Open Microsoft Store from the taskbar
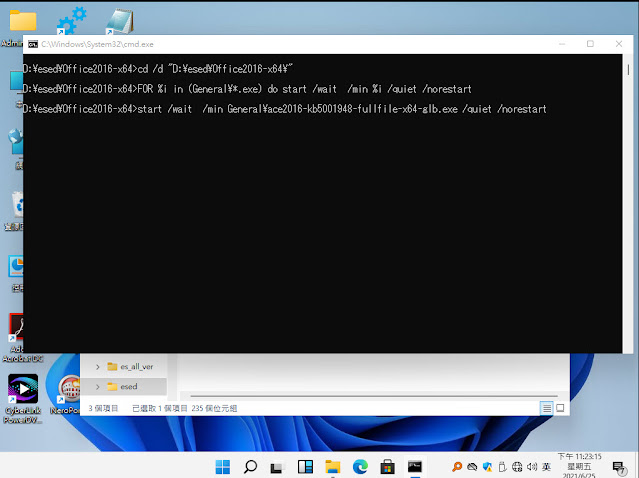639x478 pixels. coord(387,467)
